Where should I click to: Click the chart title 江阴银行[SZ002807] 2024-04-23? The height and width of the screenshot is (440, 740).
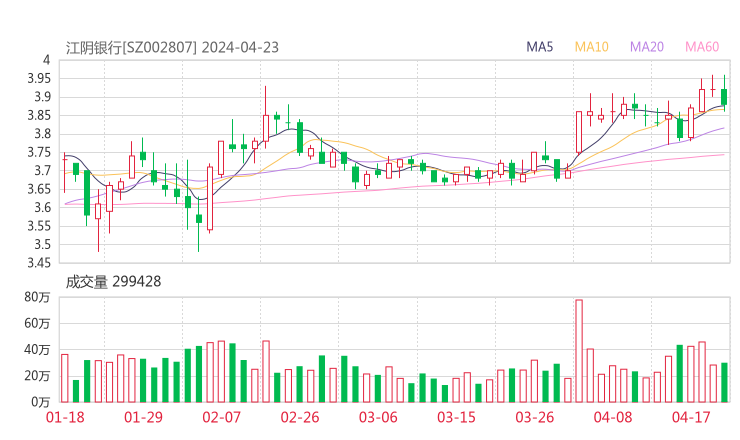point(172,47)
